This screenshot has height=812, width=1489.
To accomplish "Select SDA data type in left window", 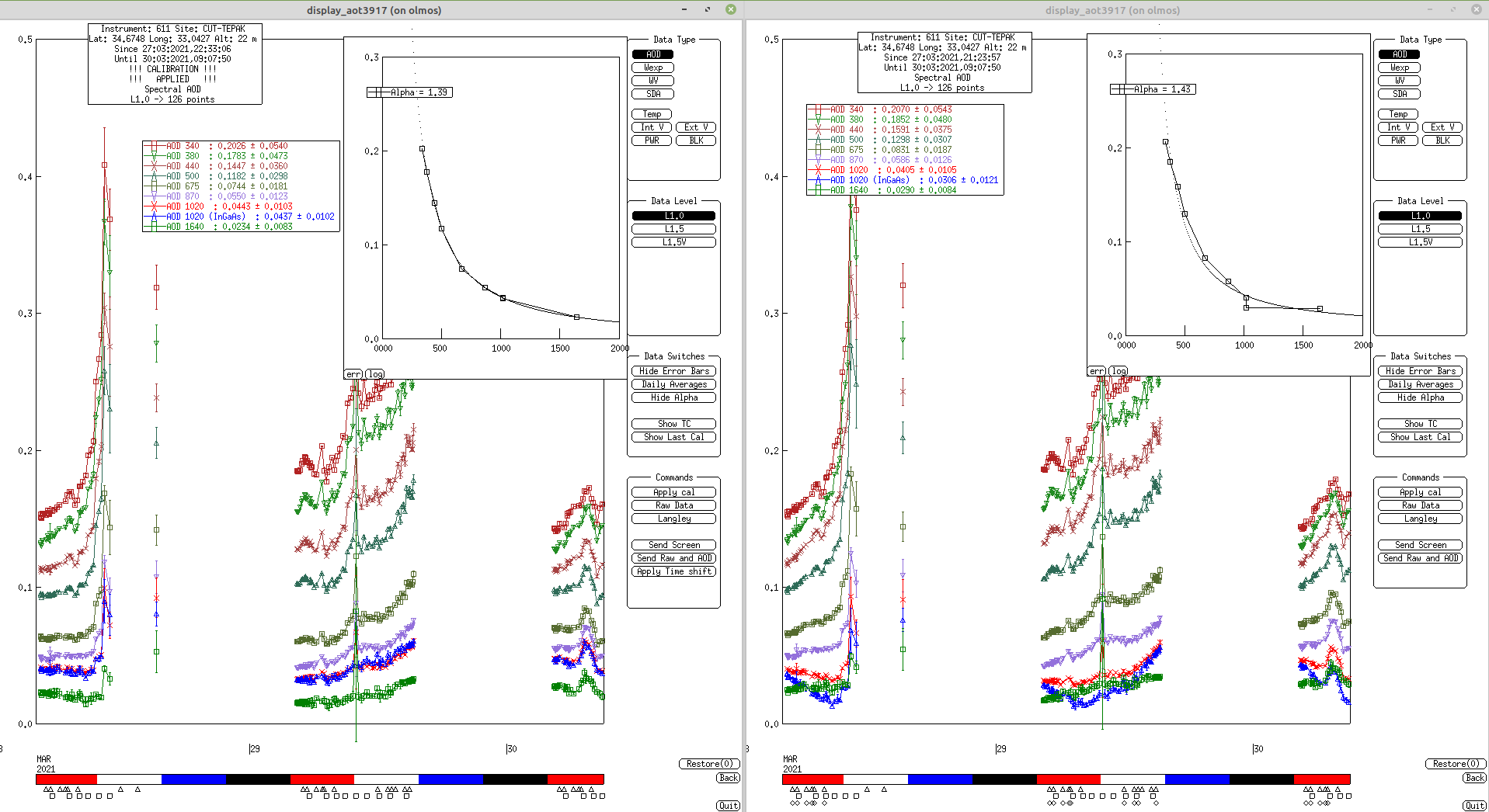I will point(652,94).
